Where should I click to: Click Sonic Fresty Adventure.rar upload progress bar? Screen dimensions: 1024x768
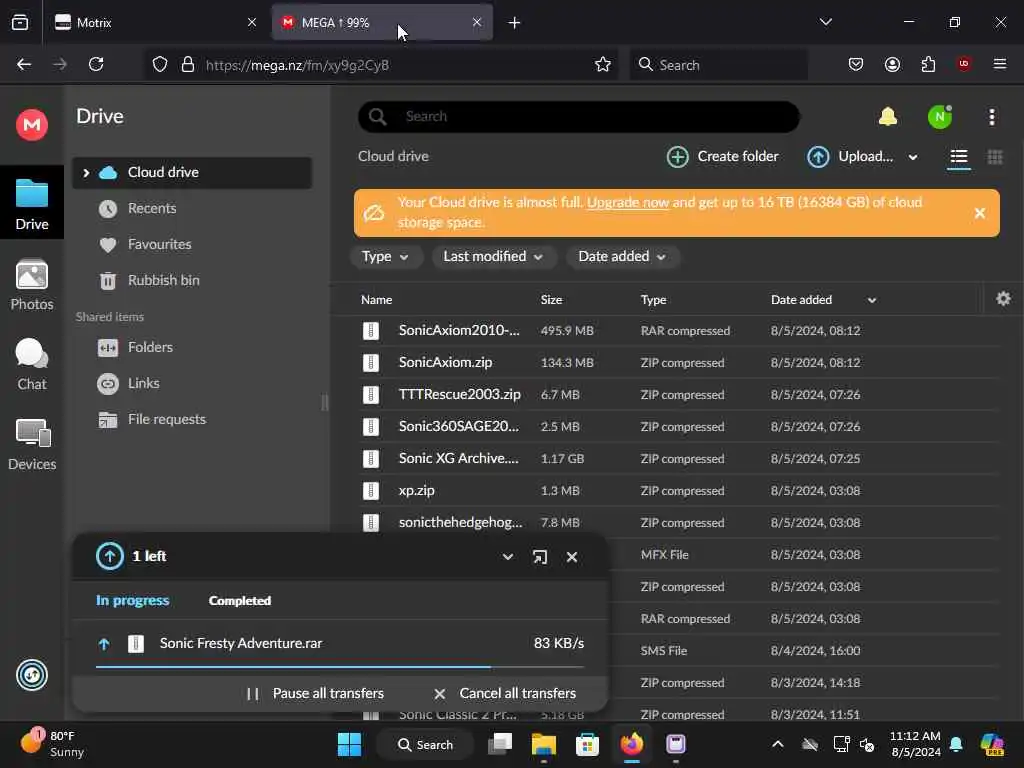pyautogui.click(x=340, y=667)
